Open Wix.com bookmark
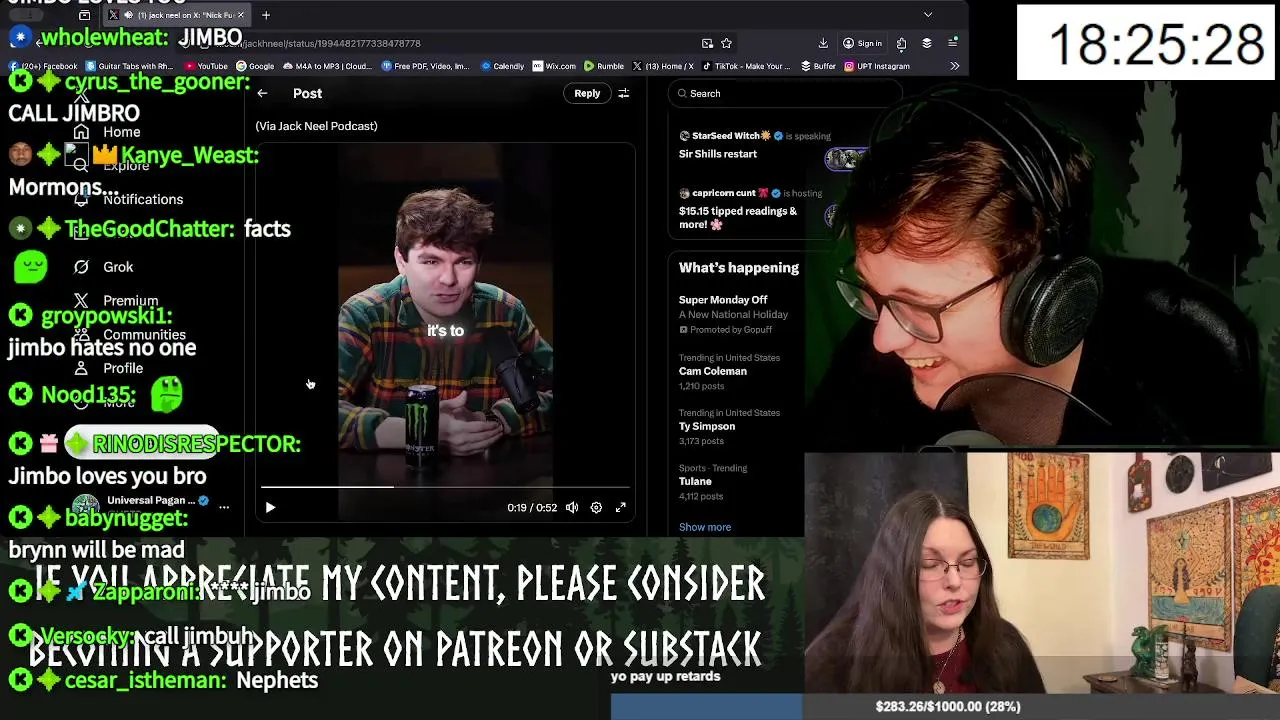Screen dimensions: 1280x720 tap(554, 66)
